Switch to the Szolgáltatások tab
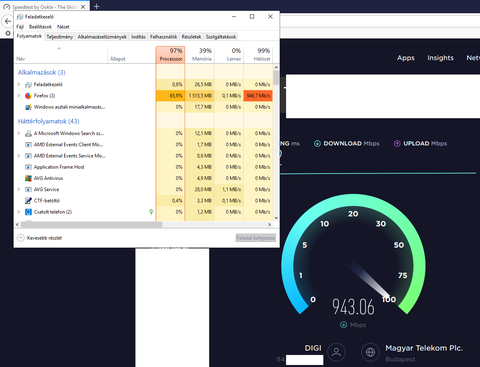 [221, 37]
